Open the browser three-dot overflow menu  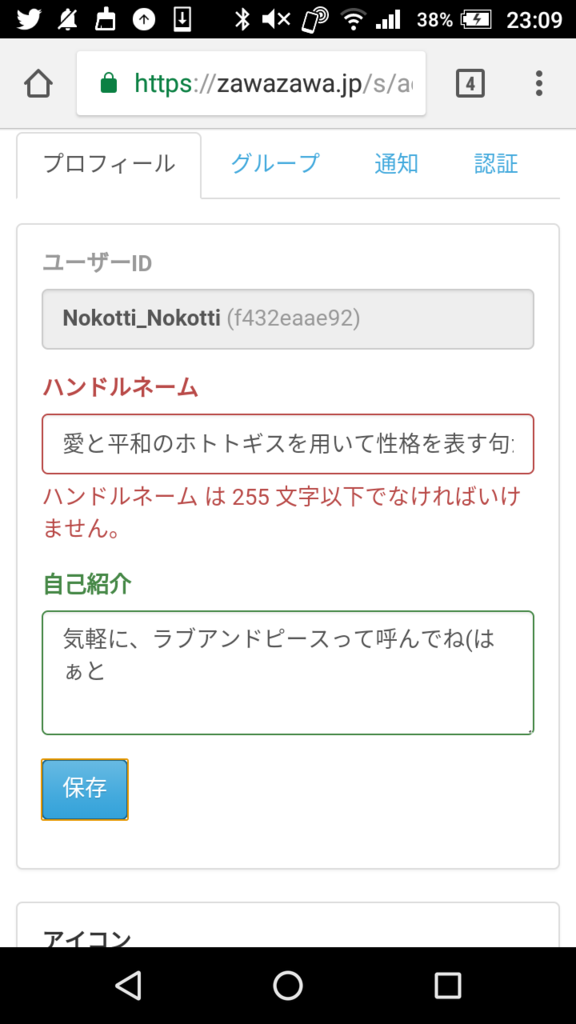tap(539, 84)
